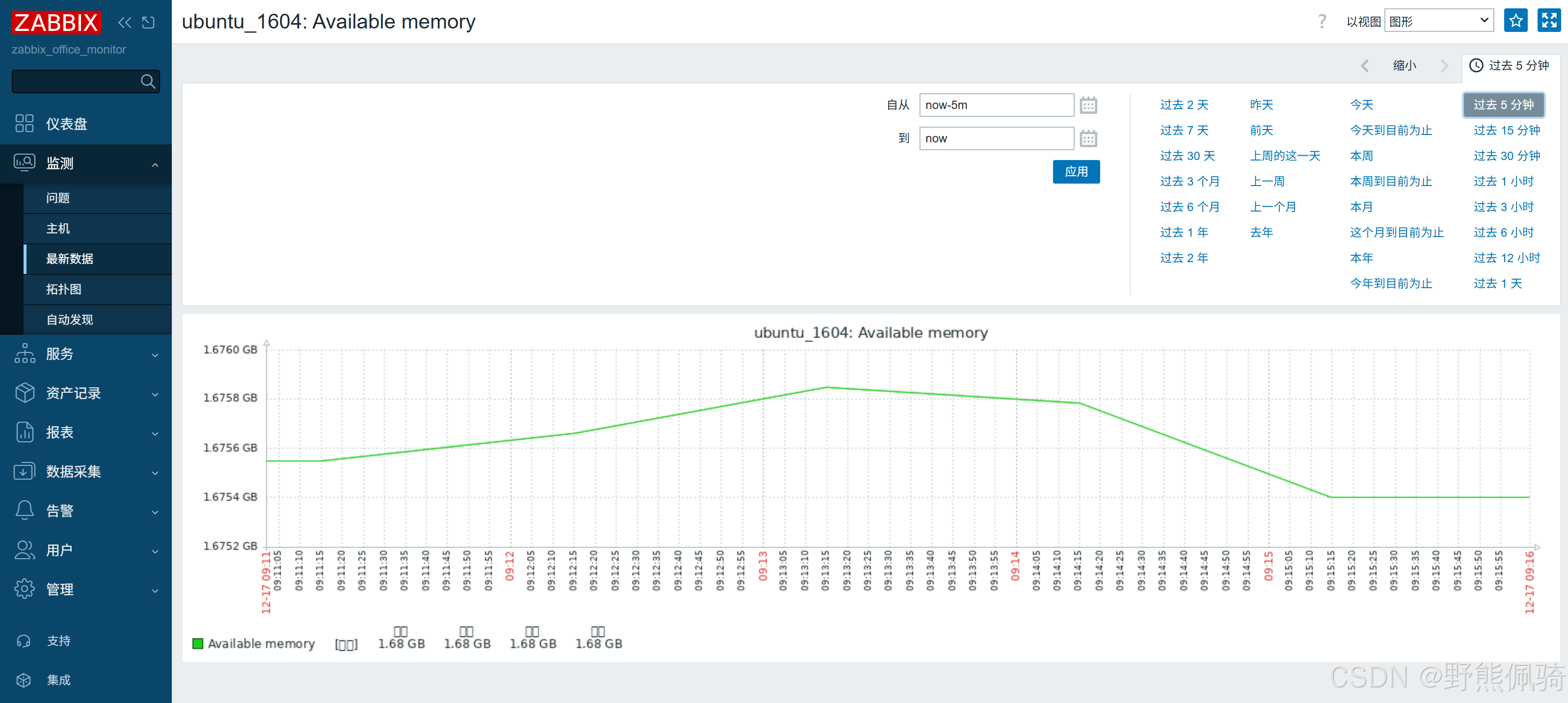This screenshot has width=1568, height=703.
Task: Click the 自从 now-5m input field
Action: click(996, 105)
